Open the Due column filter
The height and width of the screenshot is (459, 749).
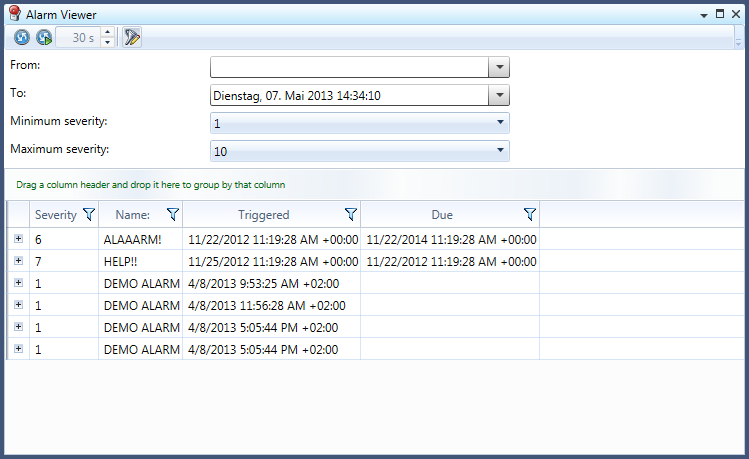click(529, 214)
